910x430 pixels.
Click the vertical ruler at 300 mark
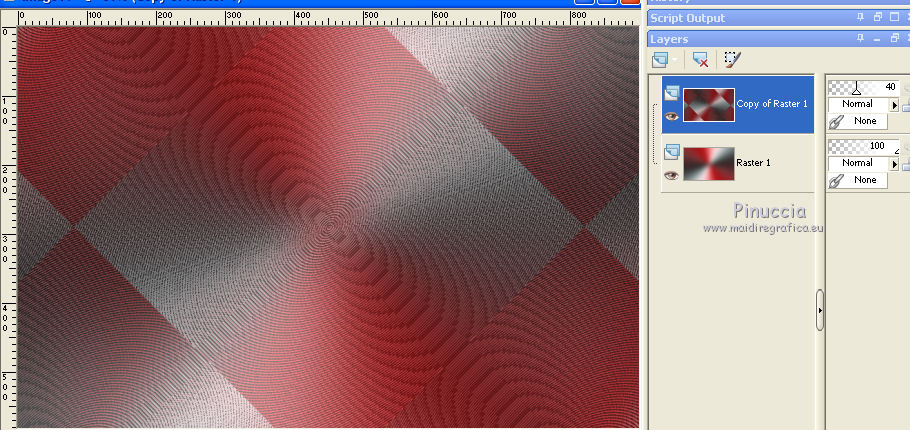5,250
